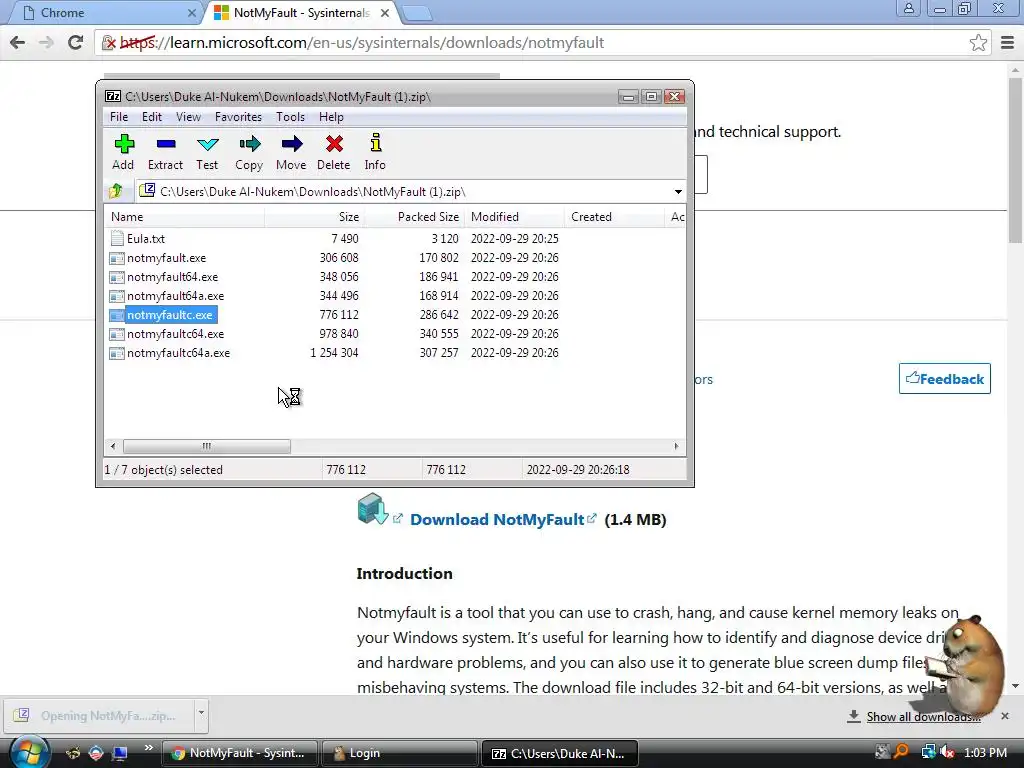Sort by the Created column header
Screen dimensions: 1024x768
[615, 217]
